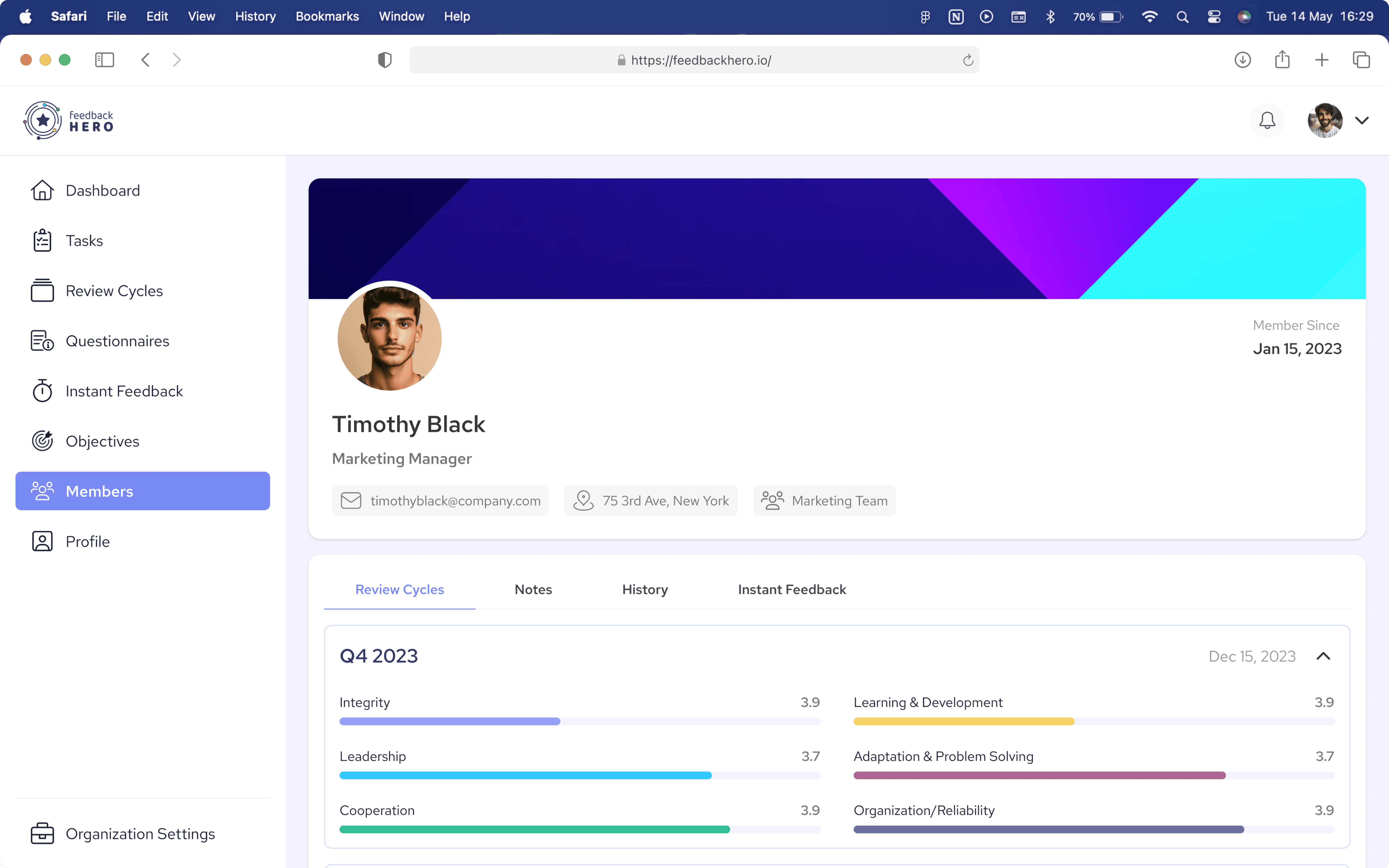Click the profile cover banner
Viewport: 1389px width, 868px height.
(x=837, y=239)
